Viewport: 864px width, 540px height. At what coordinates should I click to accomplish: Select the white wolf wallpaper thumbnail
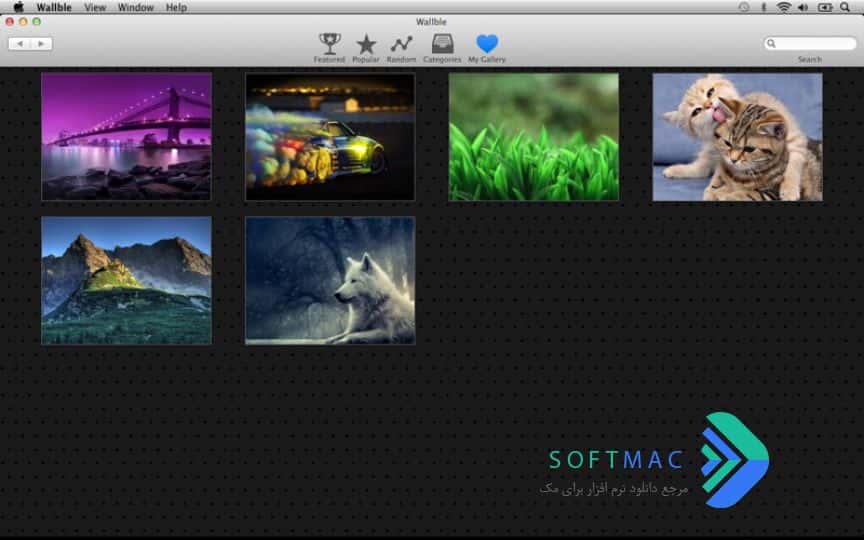pyautogui.click(x=330, y=280)
